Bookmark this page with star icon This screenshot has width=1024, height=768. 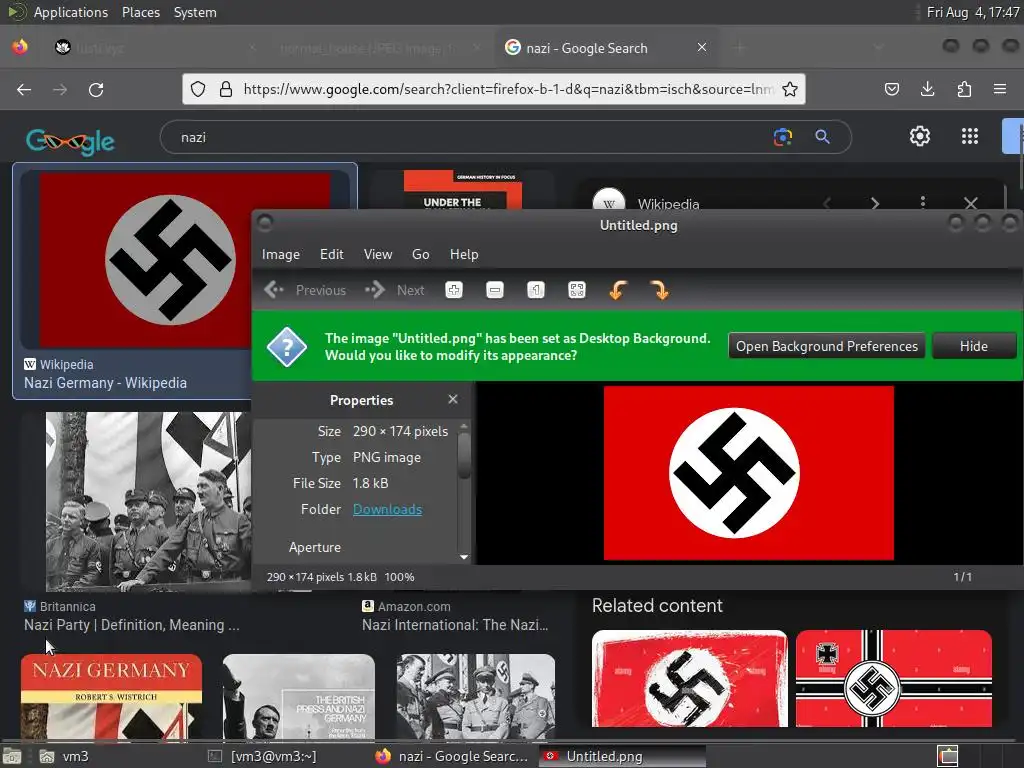tap(790, 89)
